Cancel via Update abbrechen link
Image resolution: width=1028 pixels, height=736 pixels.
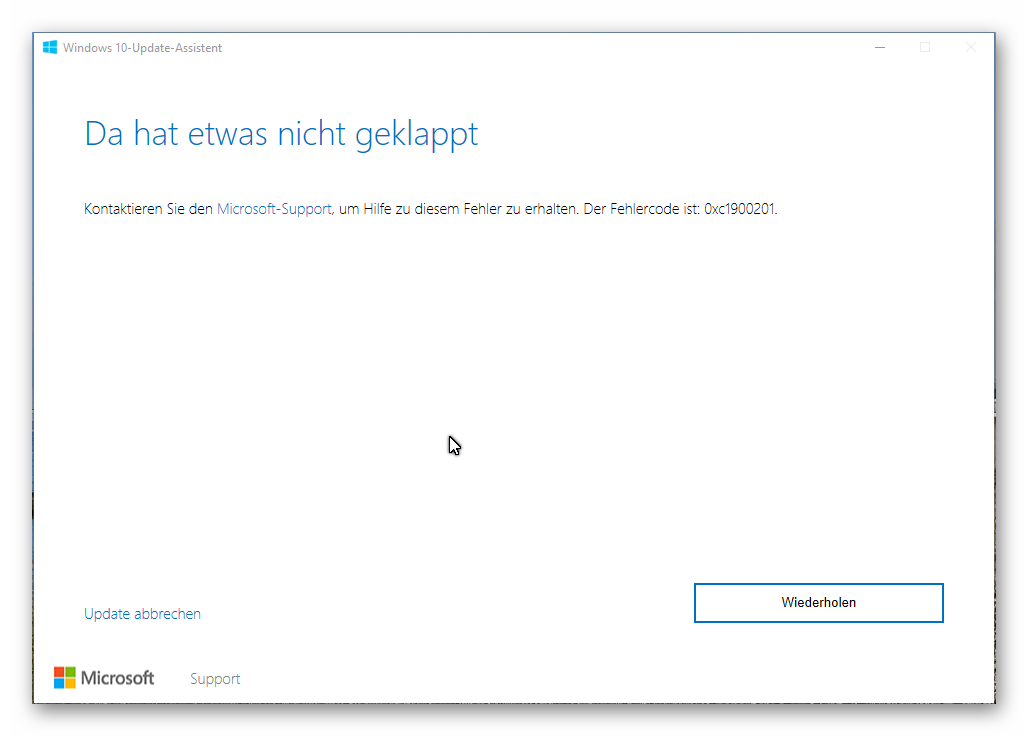tap(142, 614)
